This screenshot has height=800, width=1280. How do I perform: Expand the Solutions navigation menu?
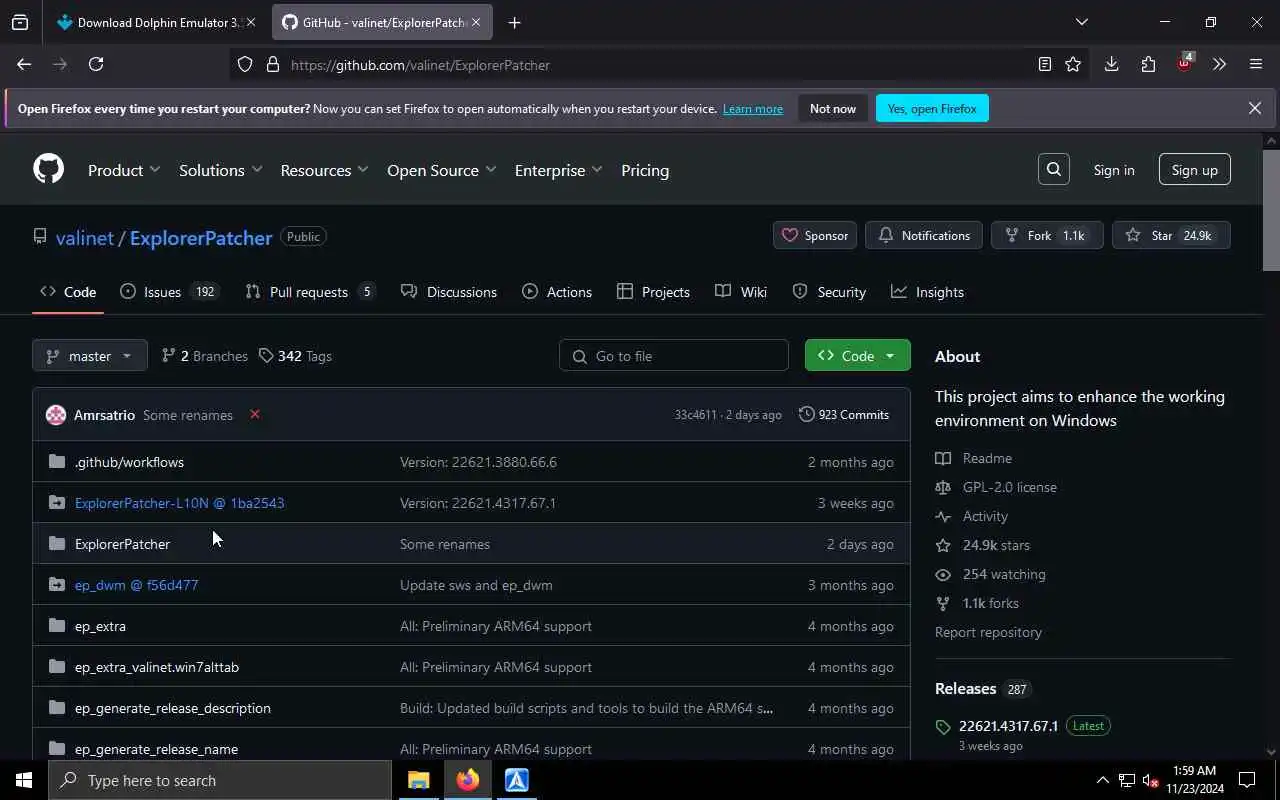pyautogui.click(x=220, y=170)
